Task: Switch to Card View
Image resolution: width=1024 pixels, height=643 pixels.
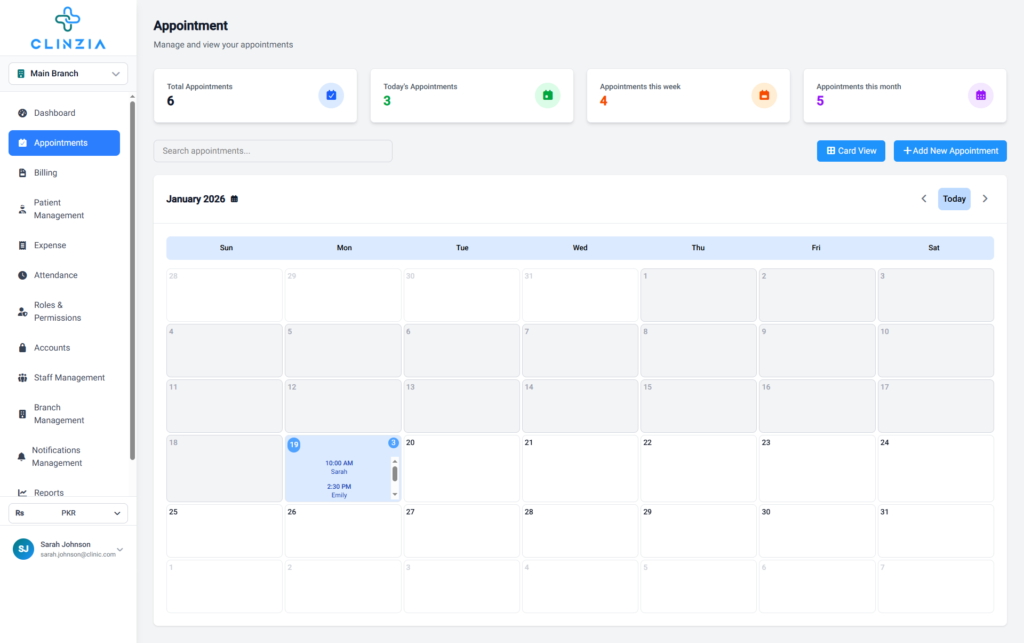Action: pos(850,151)
